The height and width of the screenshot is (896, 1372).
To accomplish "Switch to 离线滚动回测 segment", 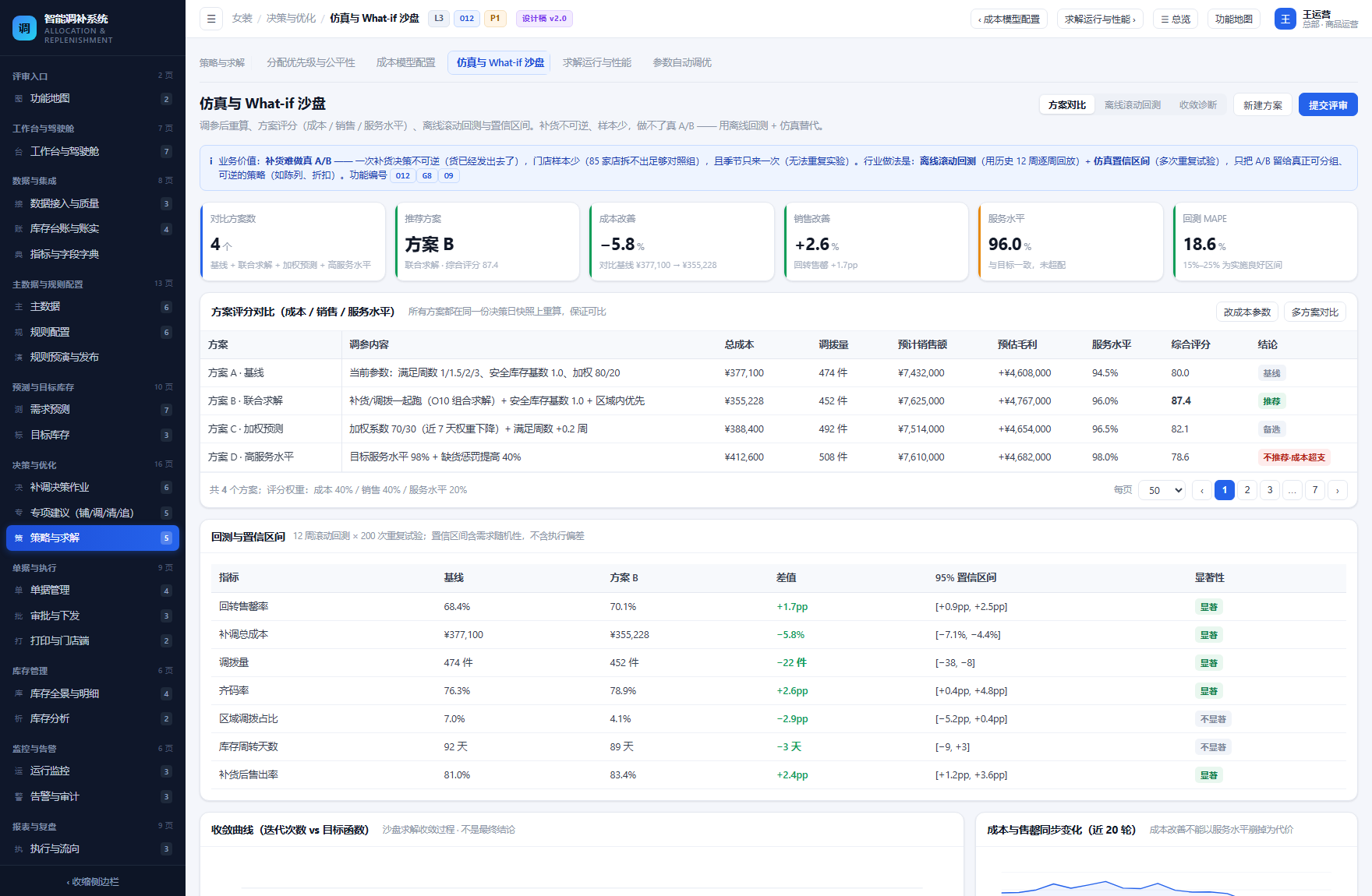I will point(1132,104).
